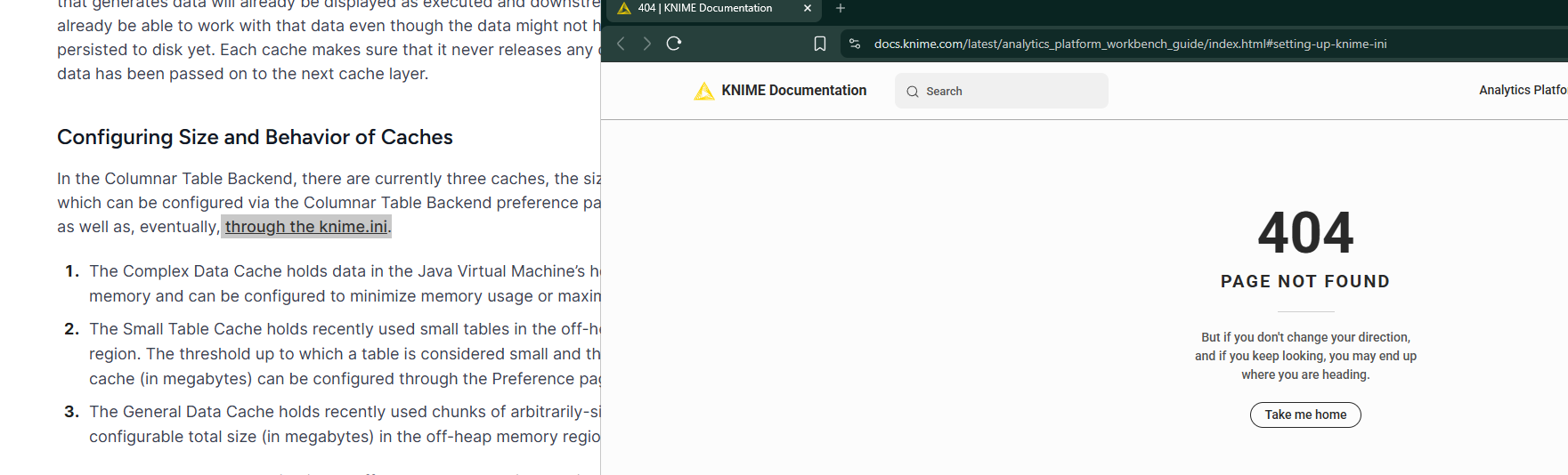Close the 404 KNIME Documentation tab
Viewport: 1568px width, 475px height.
pos(808,9)
